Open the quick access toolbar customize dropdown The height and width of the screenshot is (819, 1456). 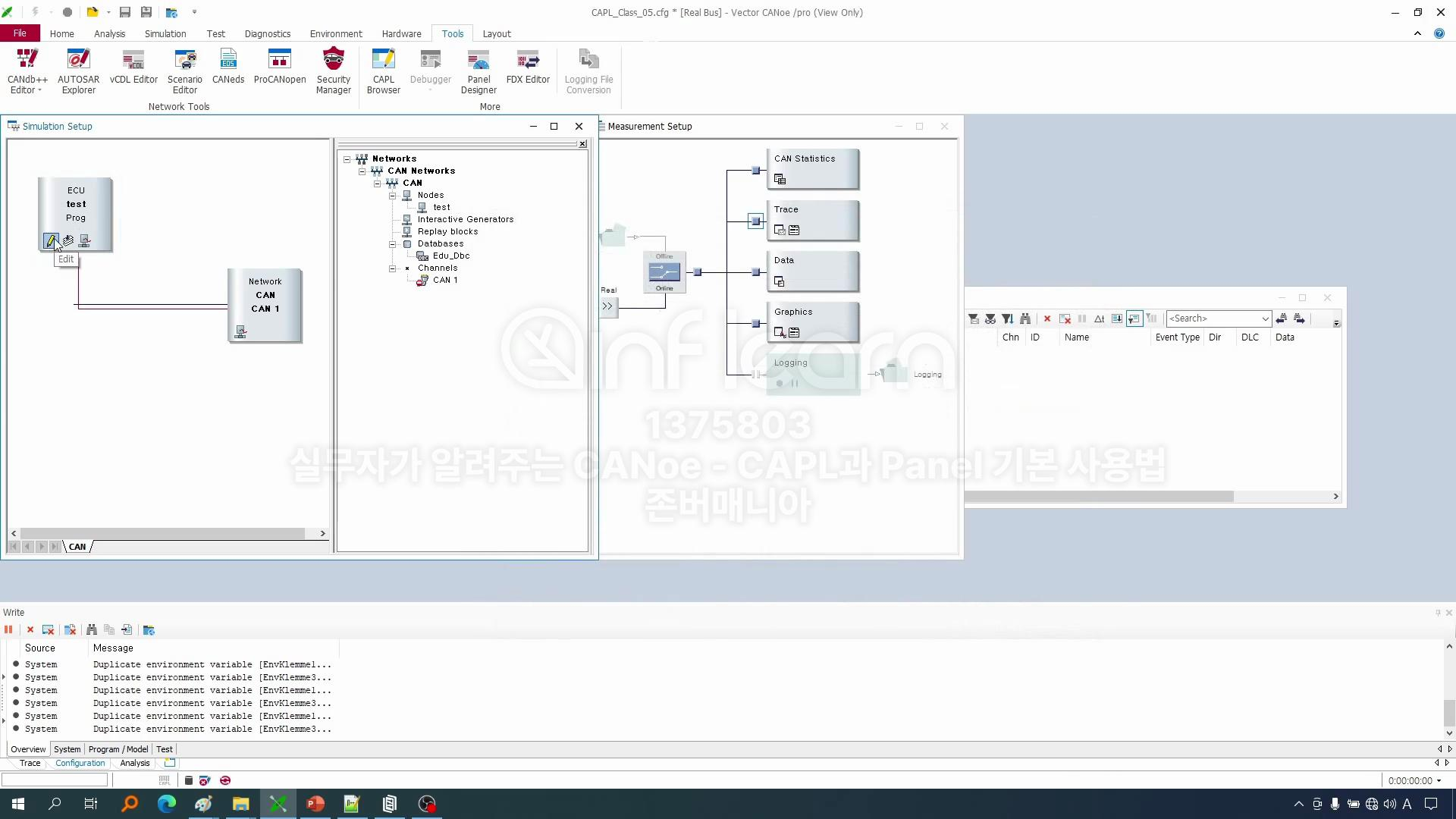pyautogui.click(x=194, y=12)
